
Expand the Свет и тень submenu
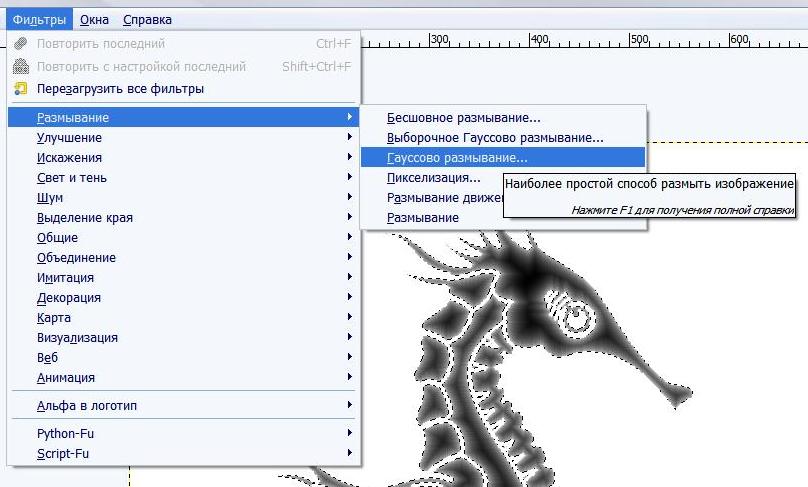pyautogui.click(x=184, y=178)
